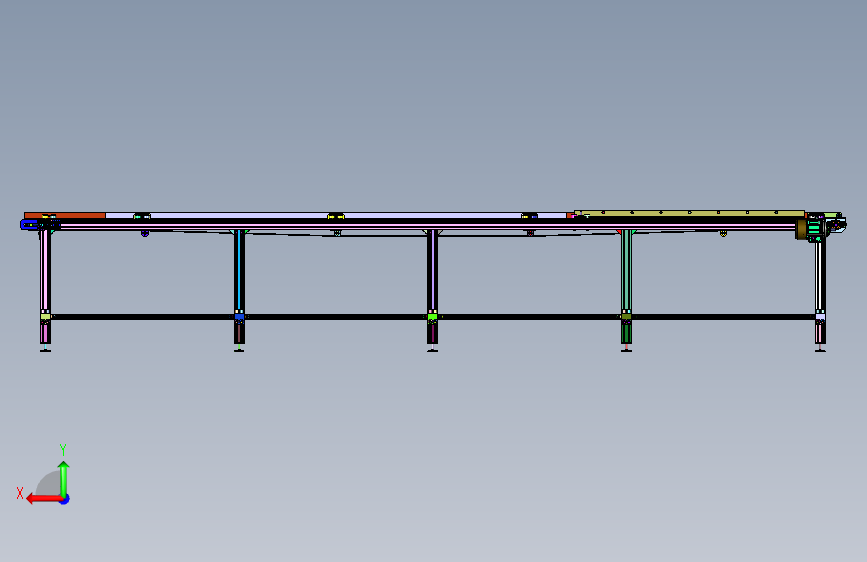This screenshot has width=867, height=562.
Task: Select the green support leg
Action: [626, 270]
